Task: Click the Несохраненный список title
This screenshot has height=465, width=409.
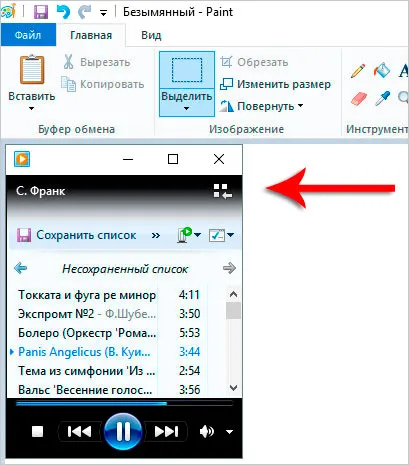Action: (125, 269)
